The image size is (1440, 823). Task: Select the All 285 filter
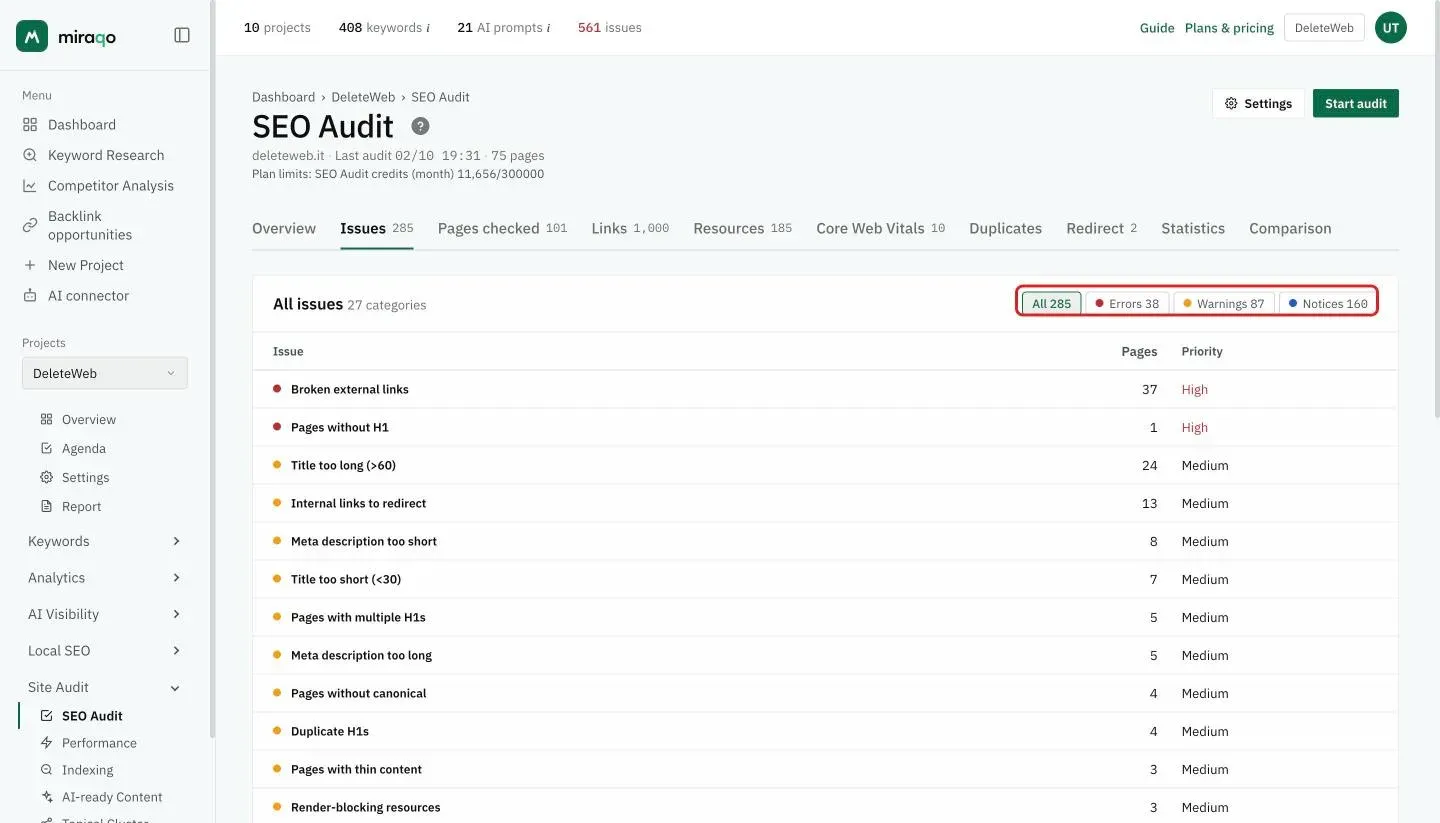point(1051,303)
